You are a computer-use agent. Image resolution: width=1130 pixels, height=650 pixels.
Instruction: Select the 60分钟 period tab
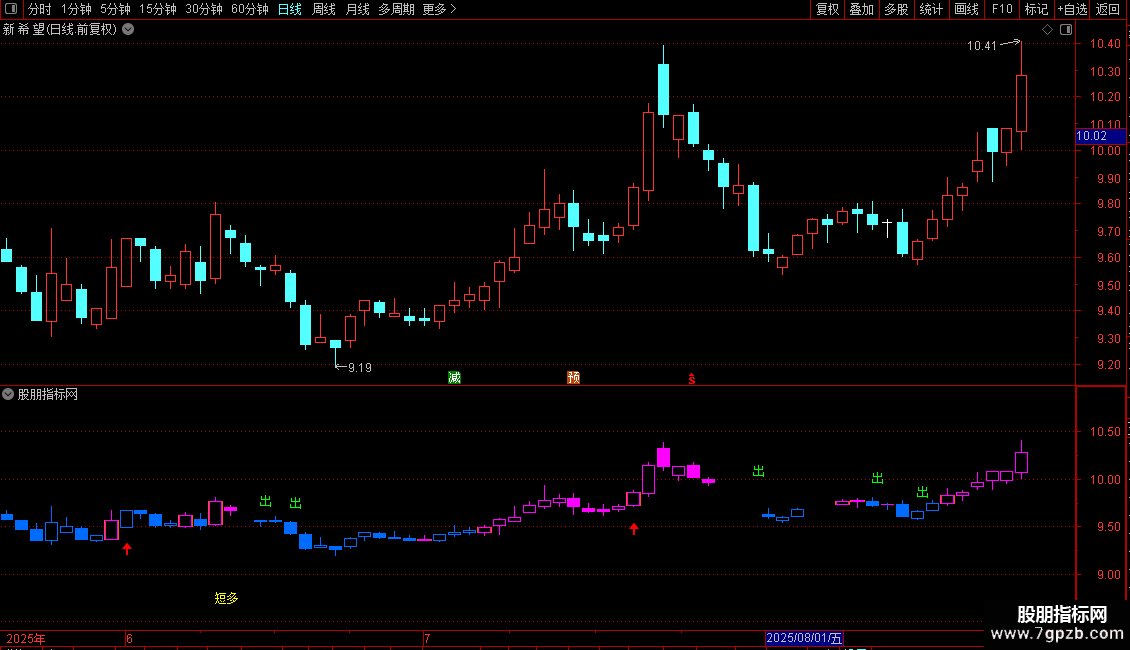tap(250, 9)
